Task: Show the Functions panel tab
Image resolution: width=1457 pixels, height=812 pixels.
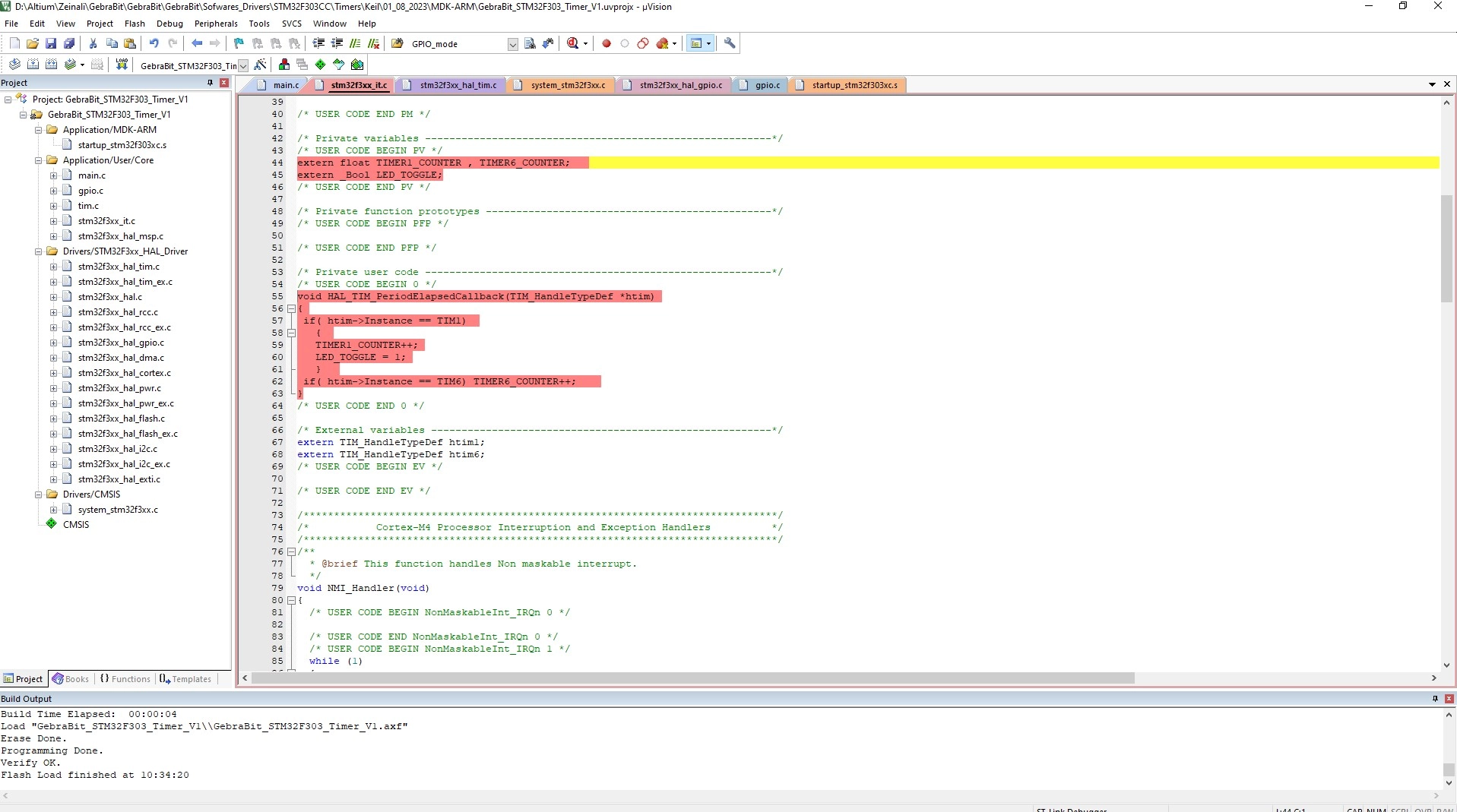Action: [x=125, y=679]
